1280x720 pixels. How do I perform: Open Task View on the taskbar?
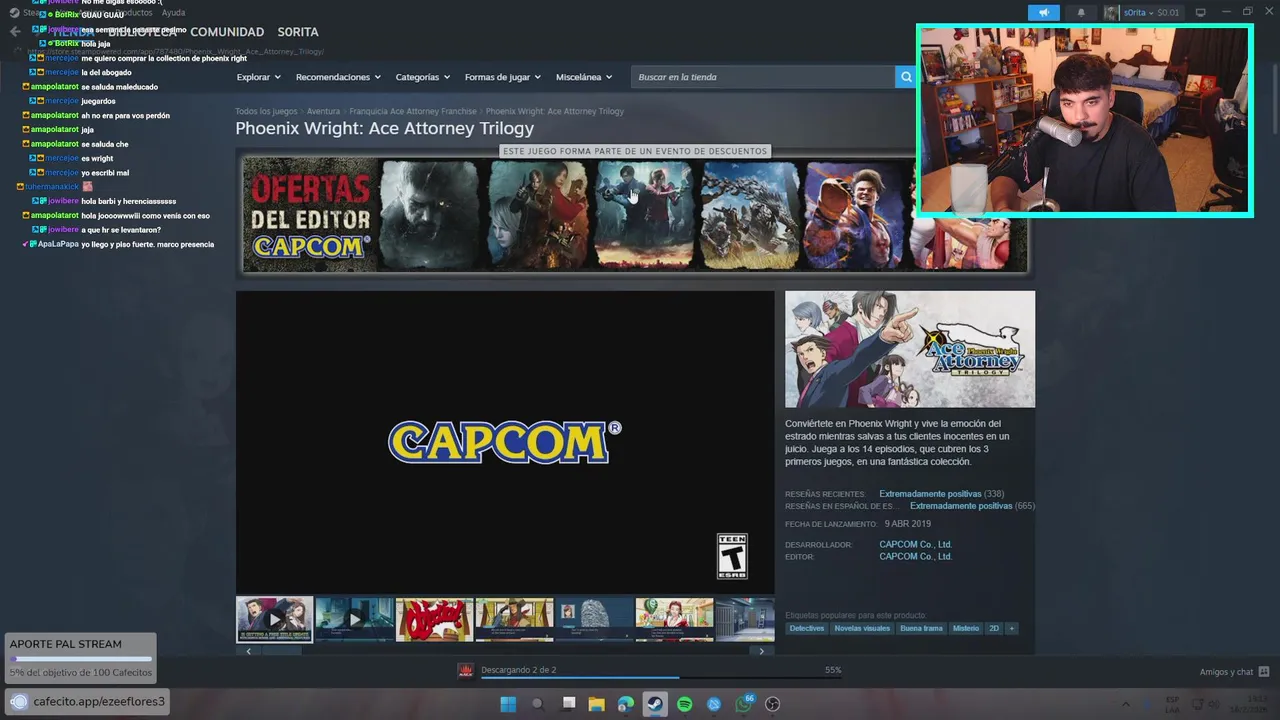pyautogui.click(x=568, y=704)
